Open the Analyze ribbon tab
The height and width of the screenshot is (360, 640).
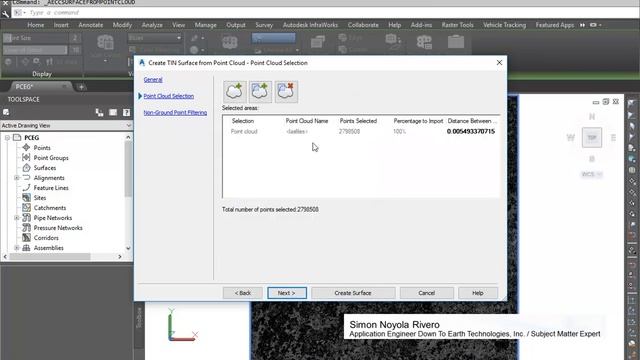tap(152, 25)
